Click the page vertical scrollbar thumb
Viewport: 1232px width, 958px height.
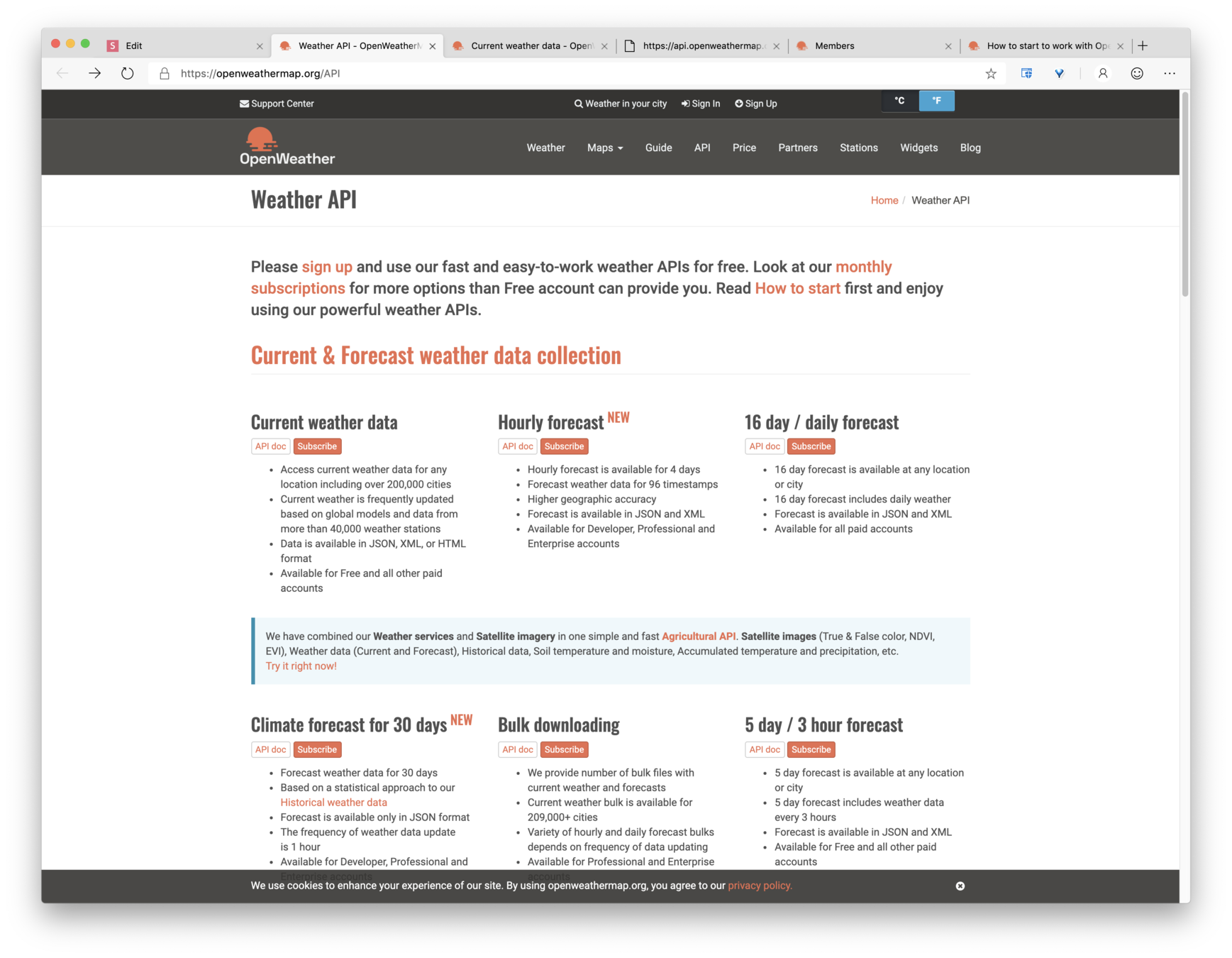tap(1185, 195)
